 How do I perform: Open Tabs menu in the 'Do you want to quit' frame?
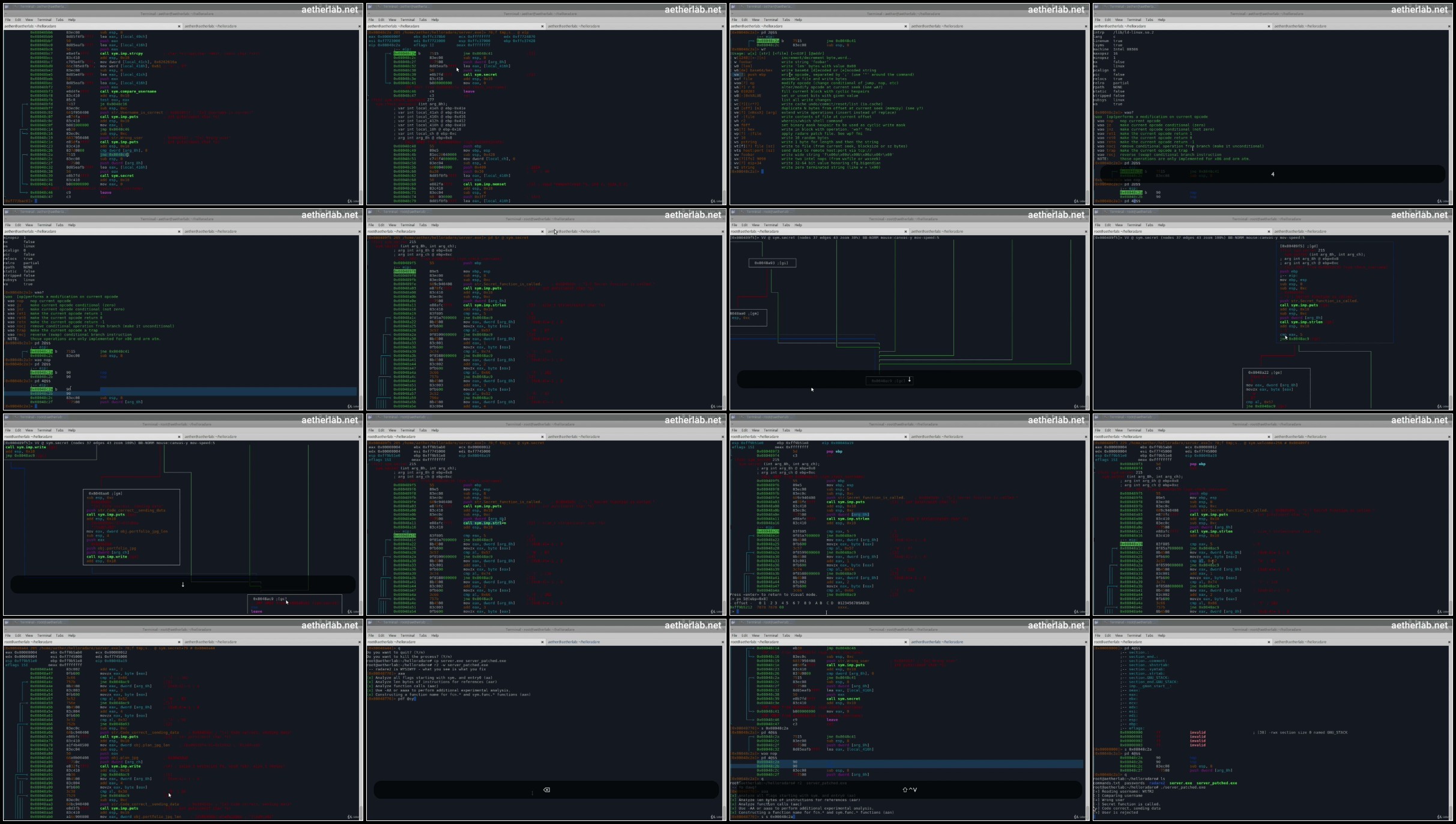click(x=423, y=636)
